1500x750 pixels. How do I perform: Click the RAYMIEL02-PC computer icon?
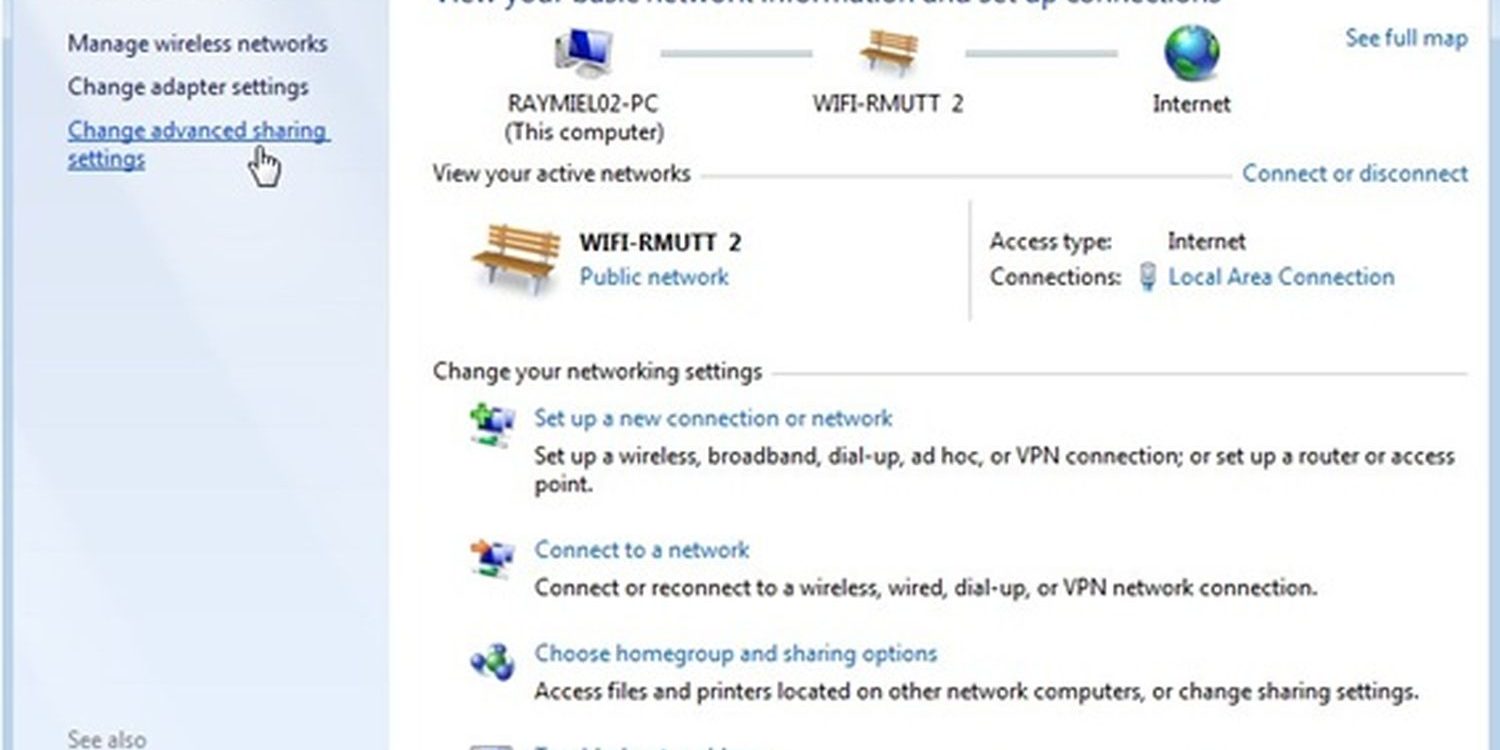click(x=584, y=54)
